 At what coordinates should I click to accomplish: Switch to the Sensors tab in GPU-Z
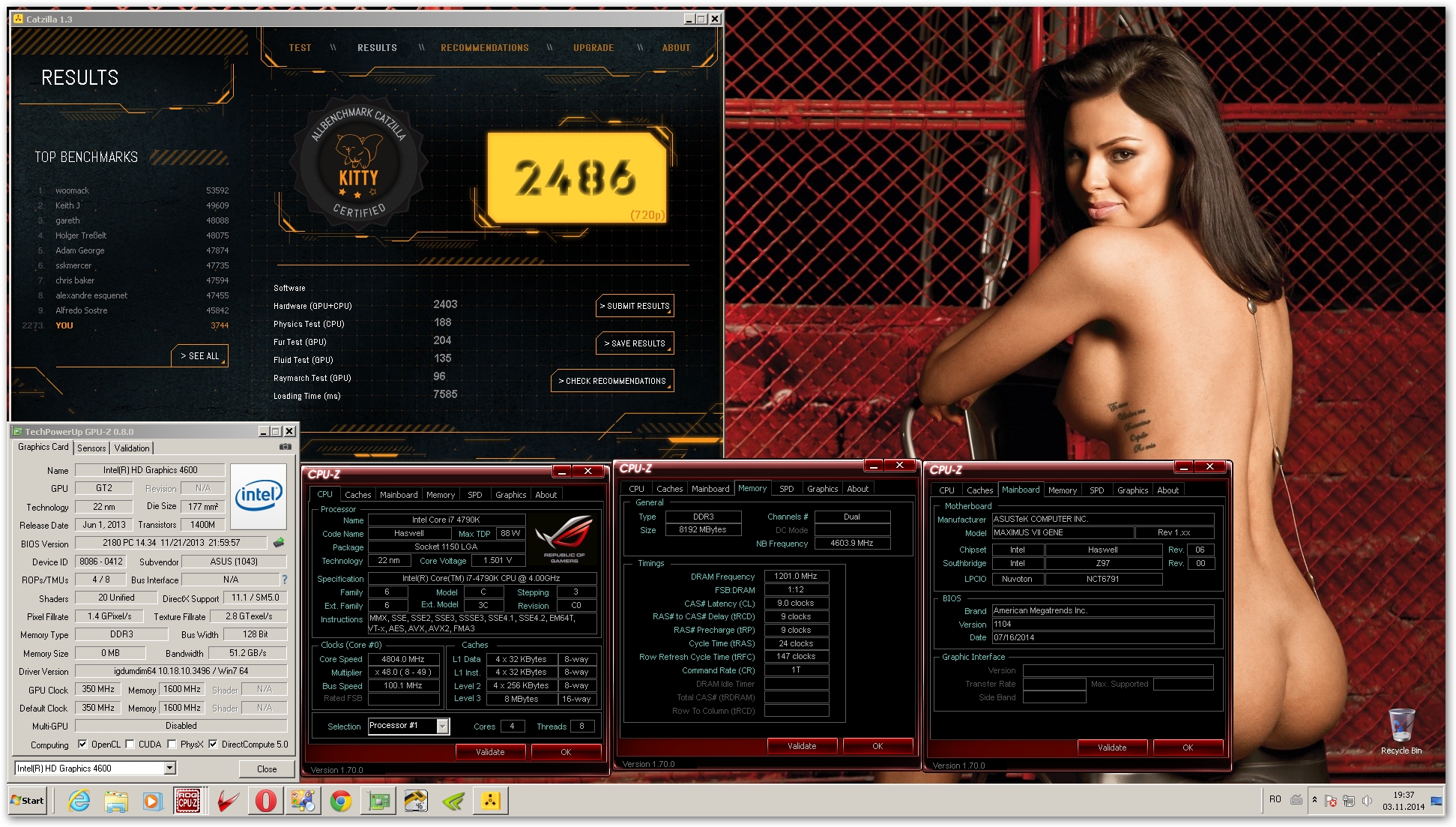pos(91,448)
